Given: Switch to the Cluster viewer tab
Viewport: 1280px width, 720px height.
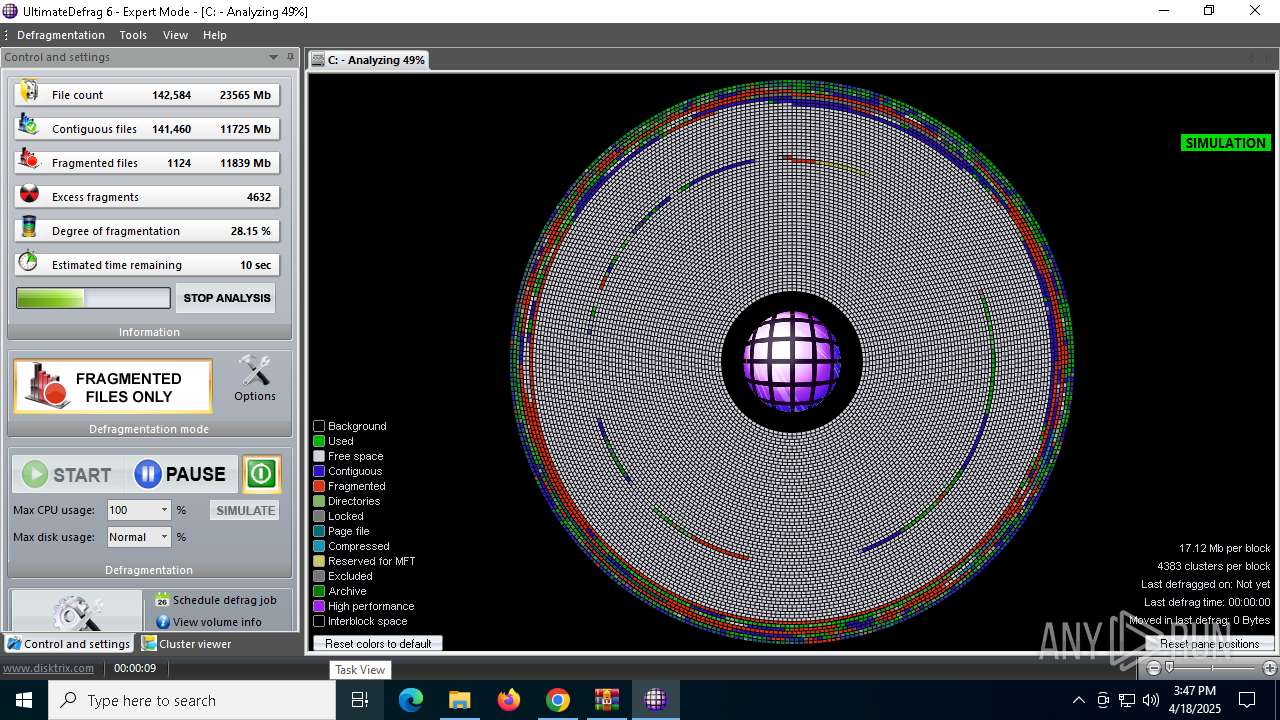Looking at the screenshot, I should point(187,644).
